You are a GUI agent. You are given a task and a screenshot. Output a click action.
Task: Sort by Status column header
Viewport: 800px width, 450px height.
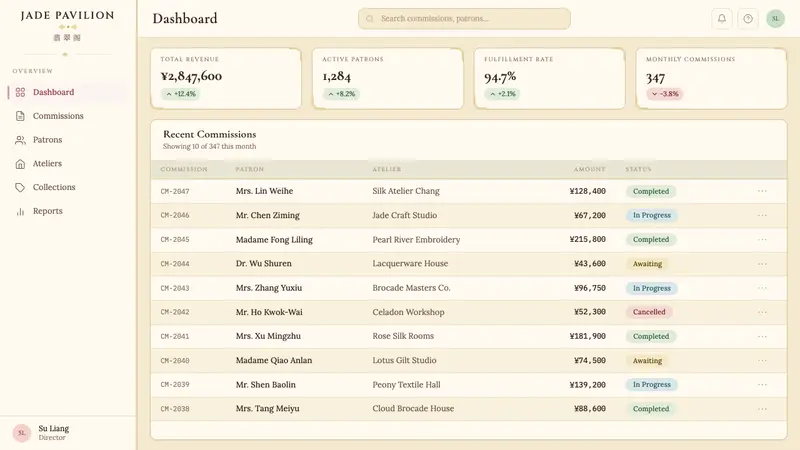(638, 169)
